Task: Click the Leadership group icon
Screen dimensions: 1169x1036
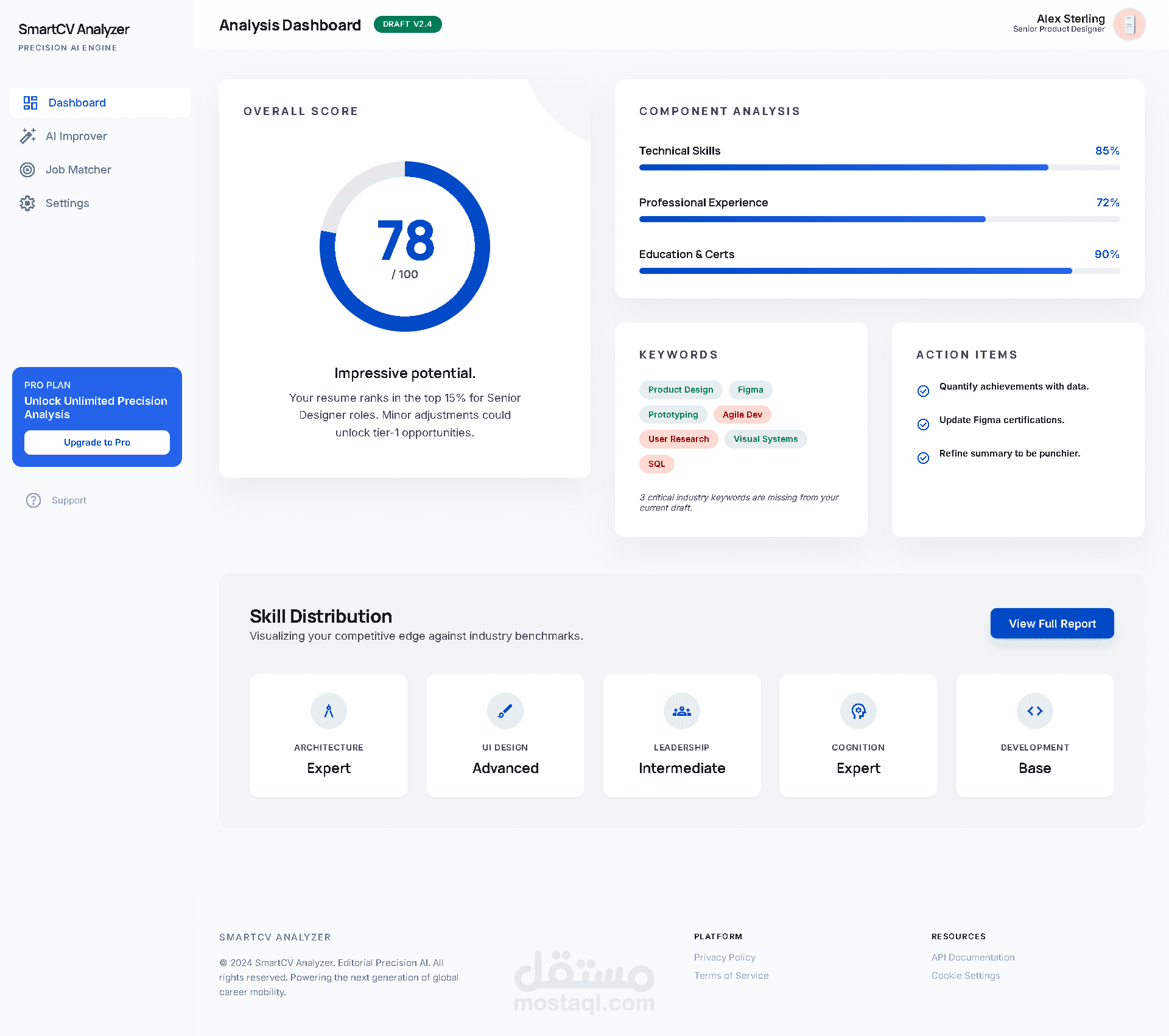Action: tap(682, 711)
